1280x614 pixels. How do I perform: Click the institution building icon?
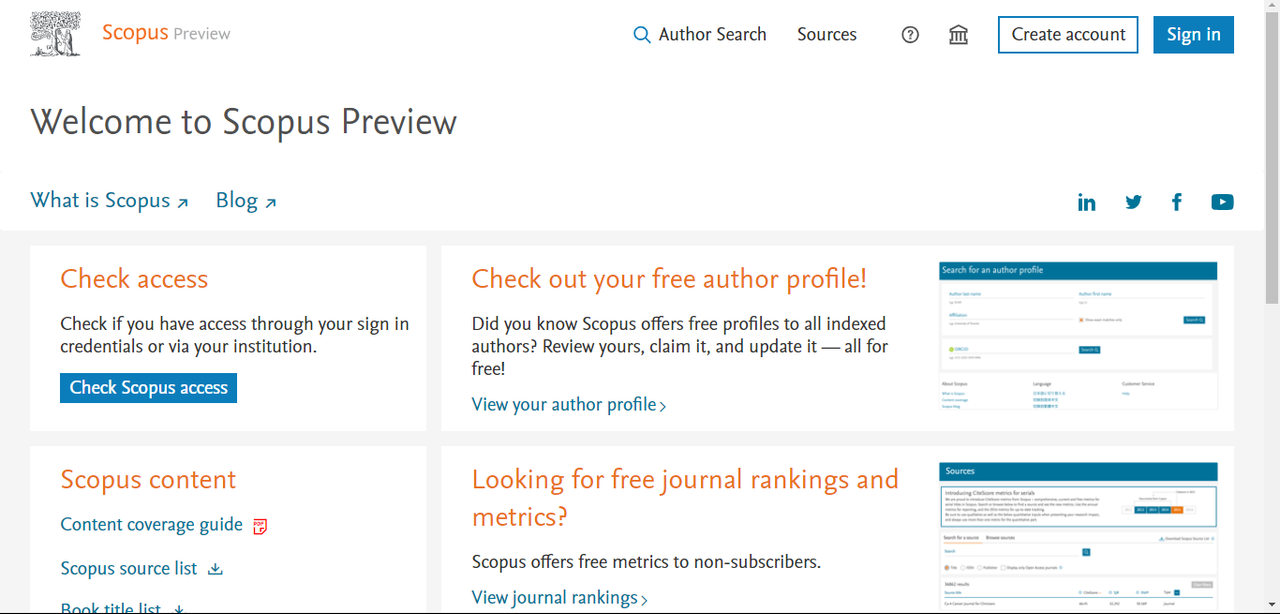pos(958,35)
